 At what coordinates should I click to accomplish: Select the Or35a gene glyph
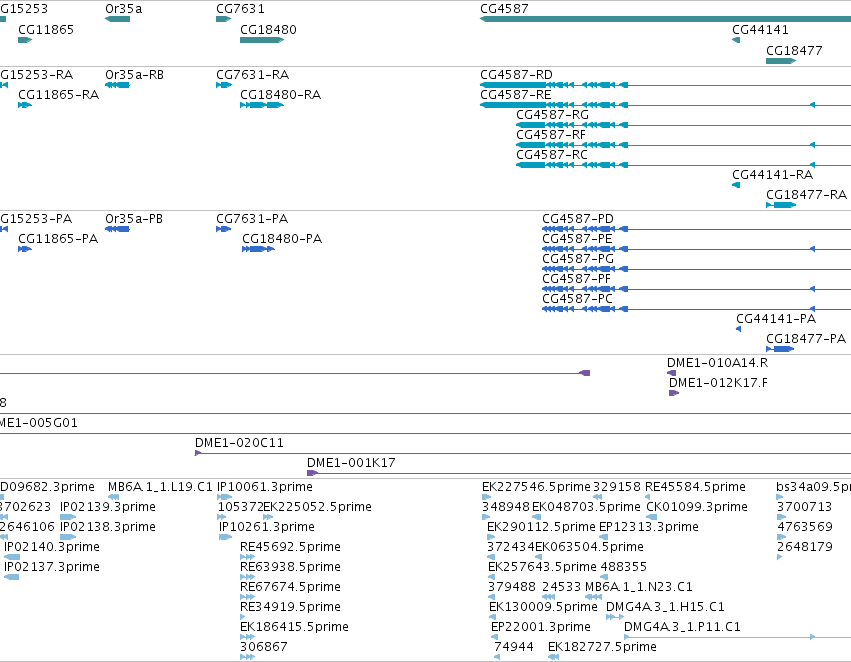(x=117, y=19)
